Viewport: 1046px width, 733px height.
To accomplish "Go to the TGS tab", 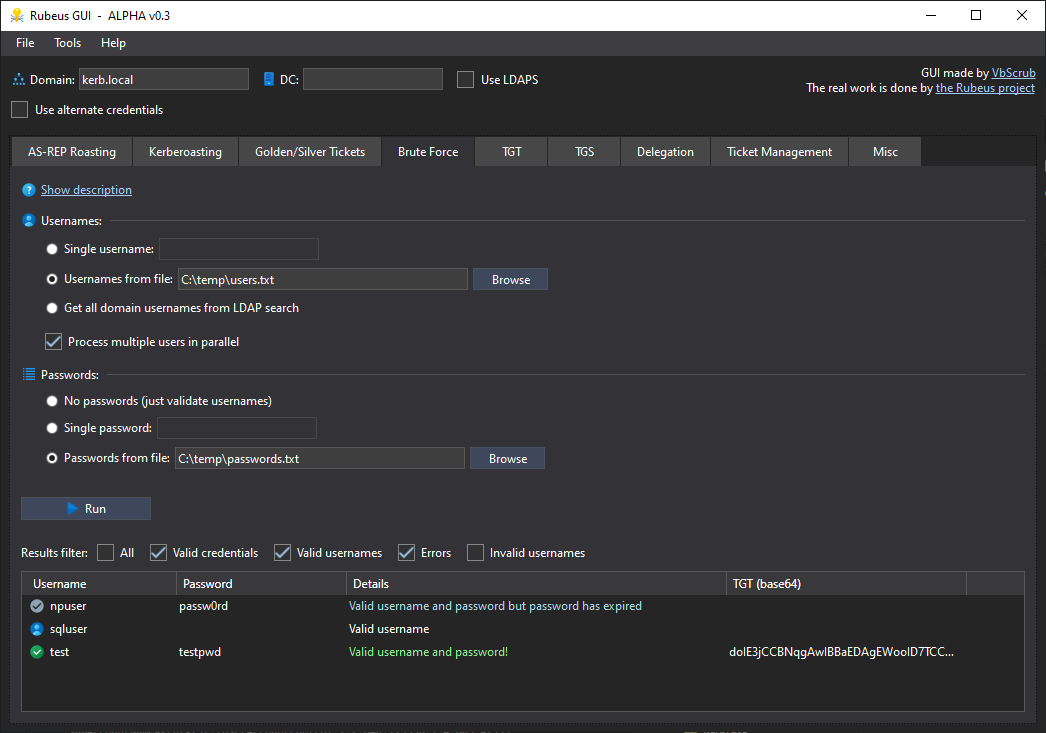I will (x=584, y=151).
